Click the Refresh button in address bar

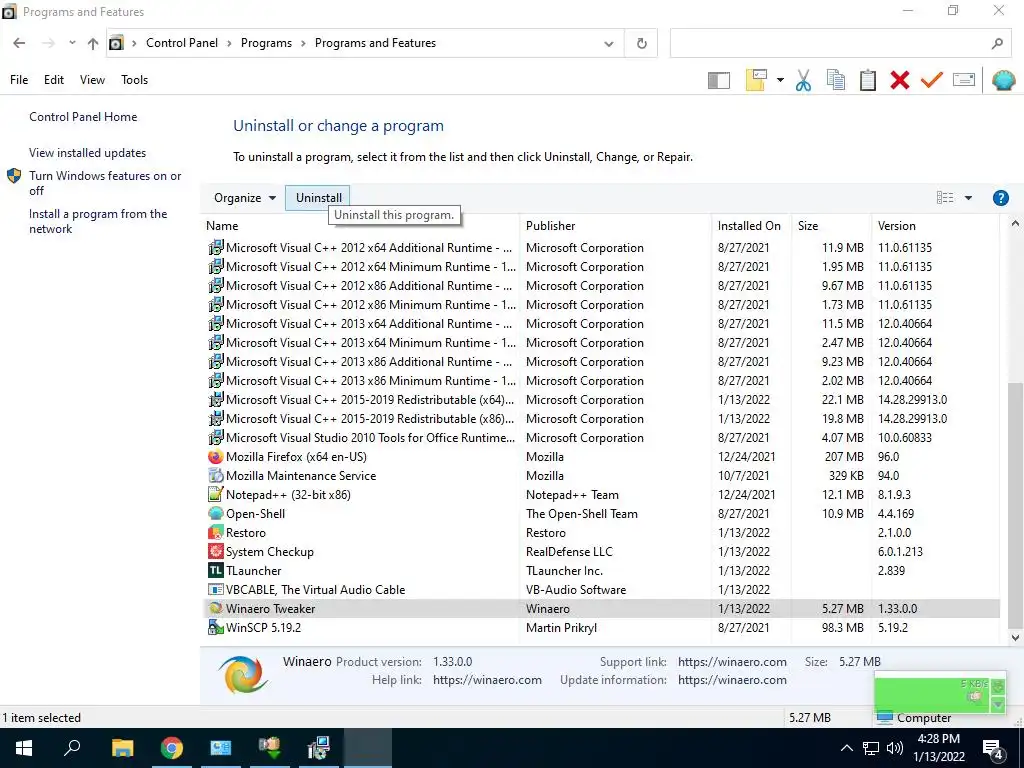(x=641, y=43)
